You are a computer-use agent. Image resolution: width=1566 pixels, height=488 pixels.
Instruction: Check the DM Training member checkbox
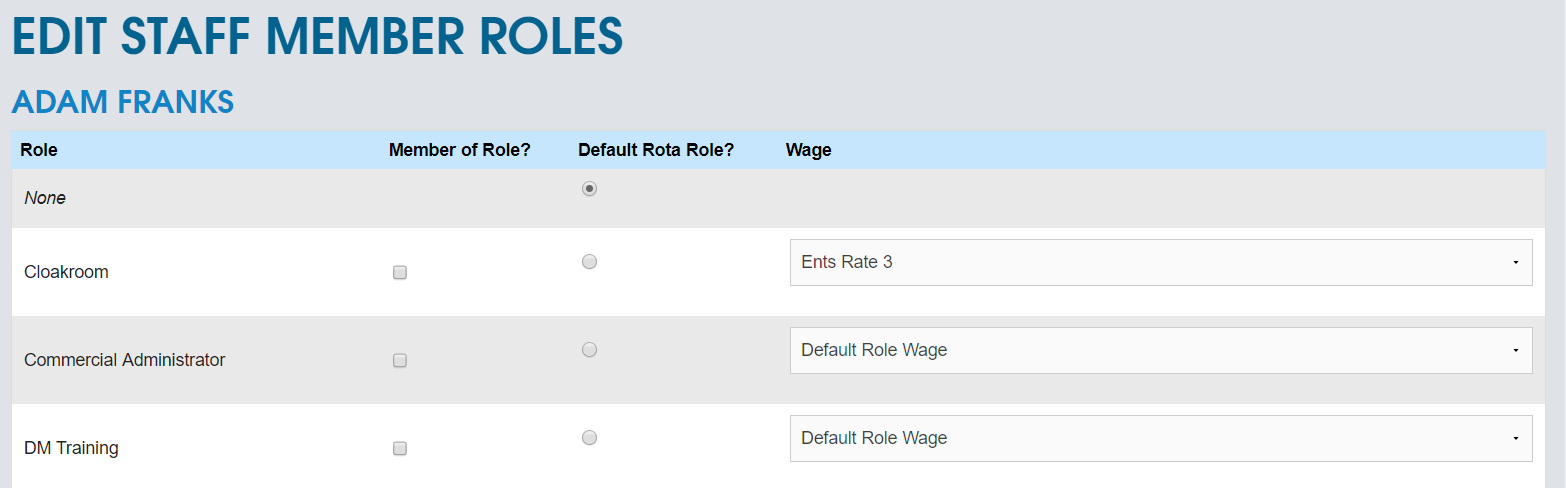(x=400, y=448)
